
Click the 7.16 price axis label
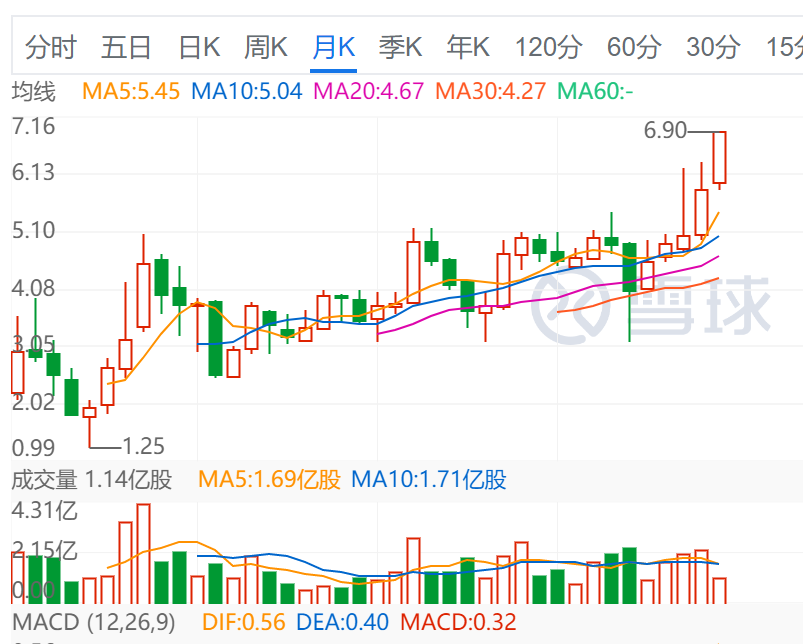coord(33,126)
